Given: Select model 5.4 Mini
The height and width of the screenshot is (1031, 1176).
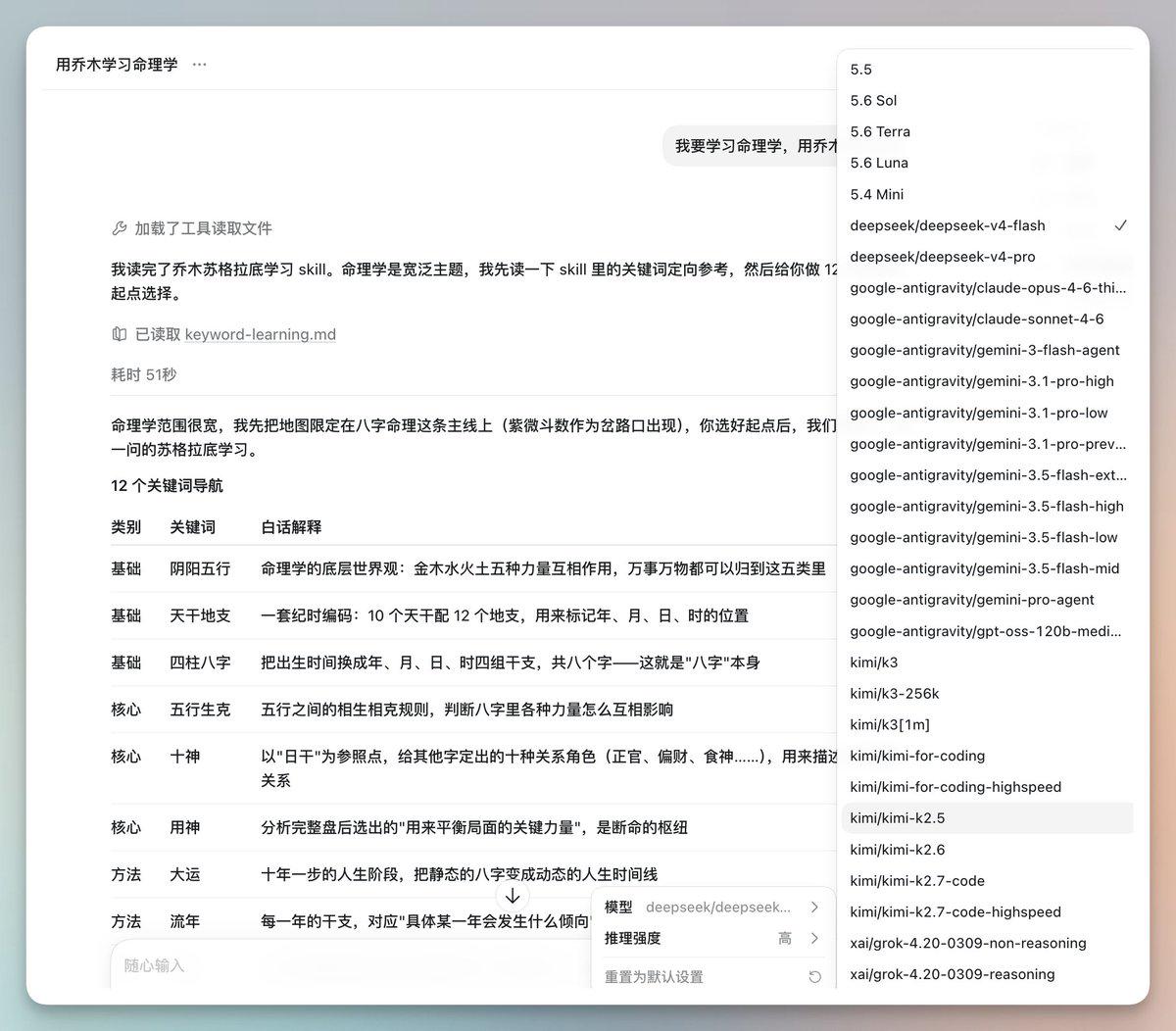Looking at the screenshot, I should pyautogui.click(x=988, y=195).
